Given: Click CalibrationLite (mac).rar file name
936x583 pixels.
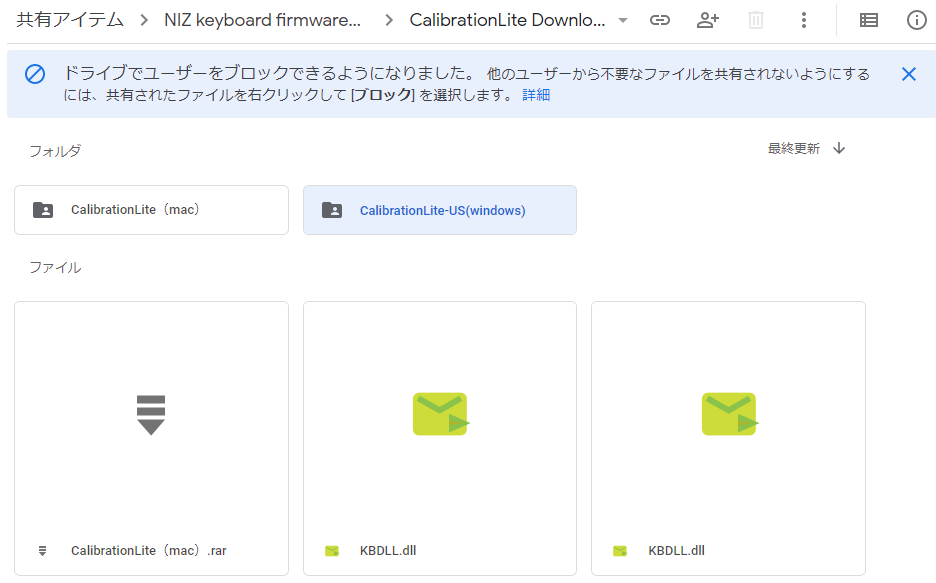Looking at the screenshot, I should [149, 551].
